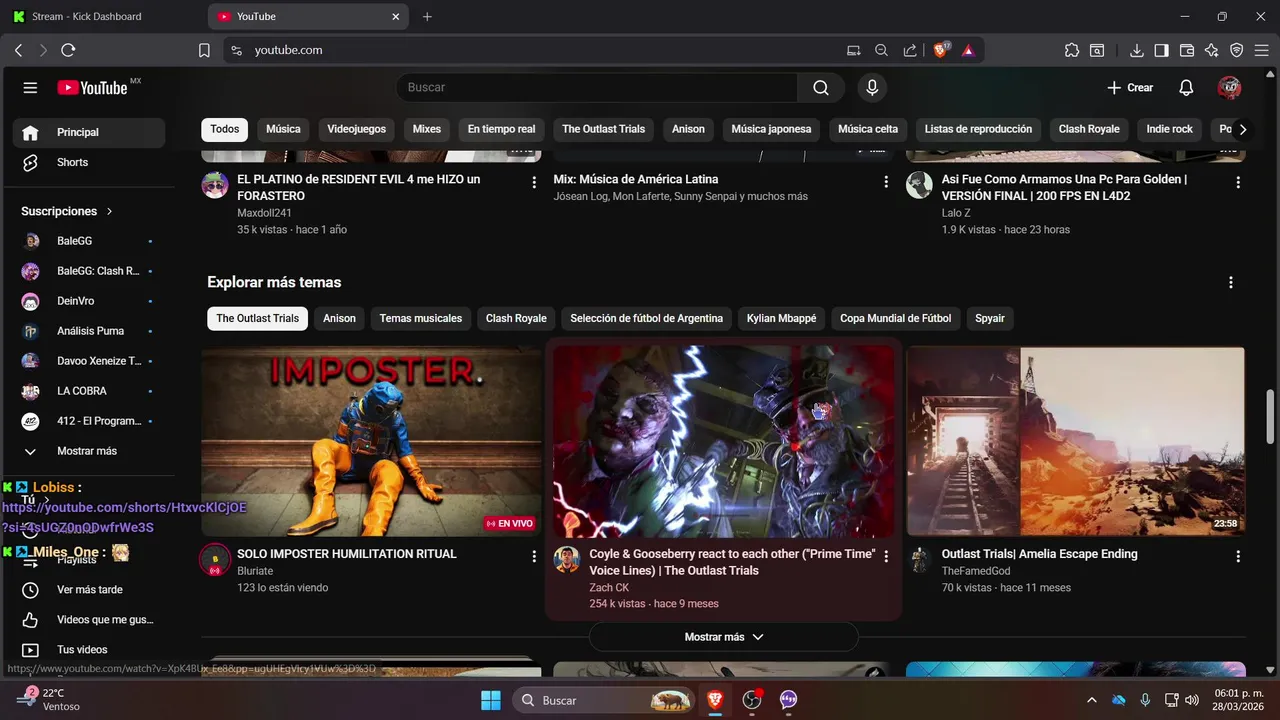Viewport: 1280px width, 720px height.
Task: Open browser downloads icon
Action: coord(1137,50)
